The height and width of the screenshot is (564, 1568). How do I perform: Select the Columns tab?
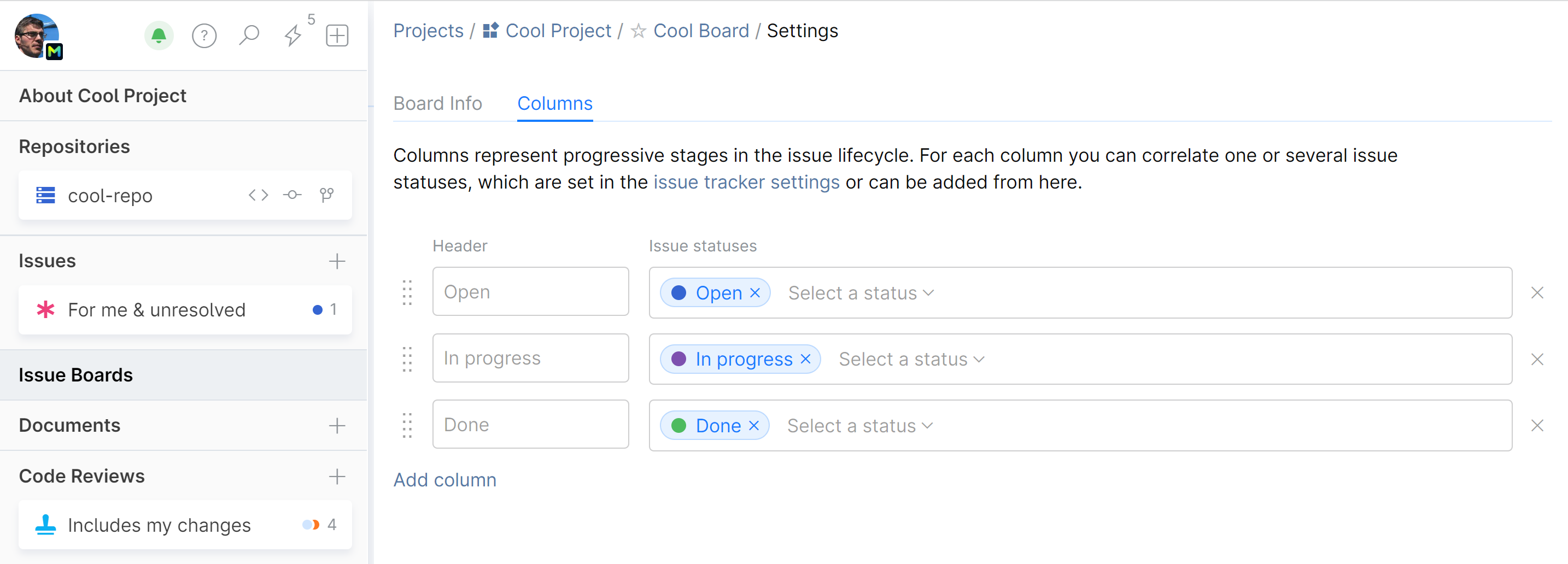coord(554,103)
